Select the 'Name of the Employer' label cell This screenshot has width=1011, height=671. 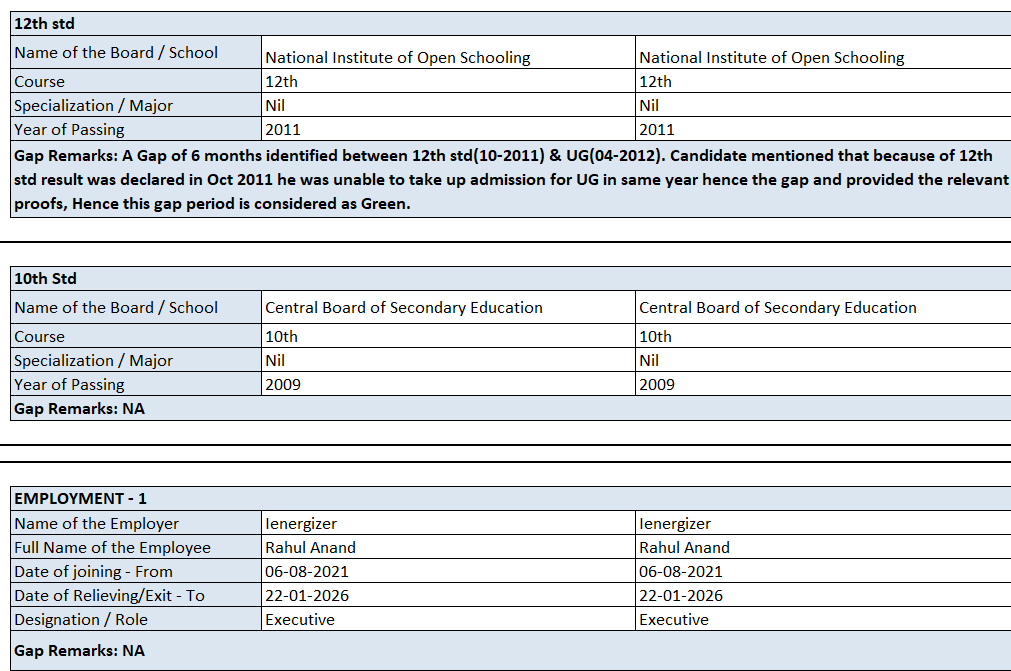96,524
